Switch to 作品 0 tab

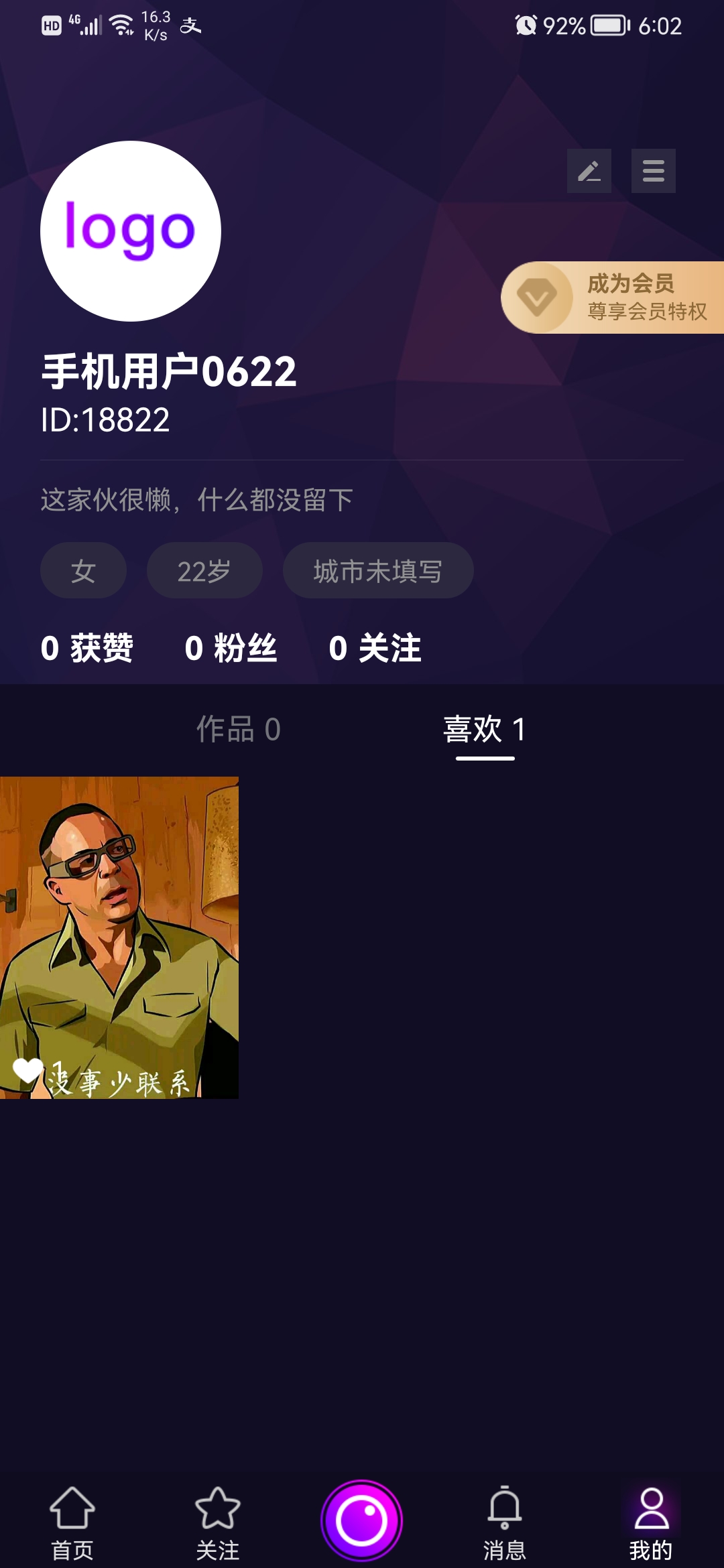(x=238, y=729)
